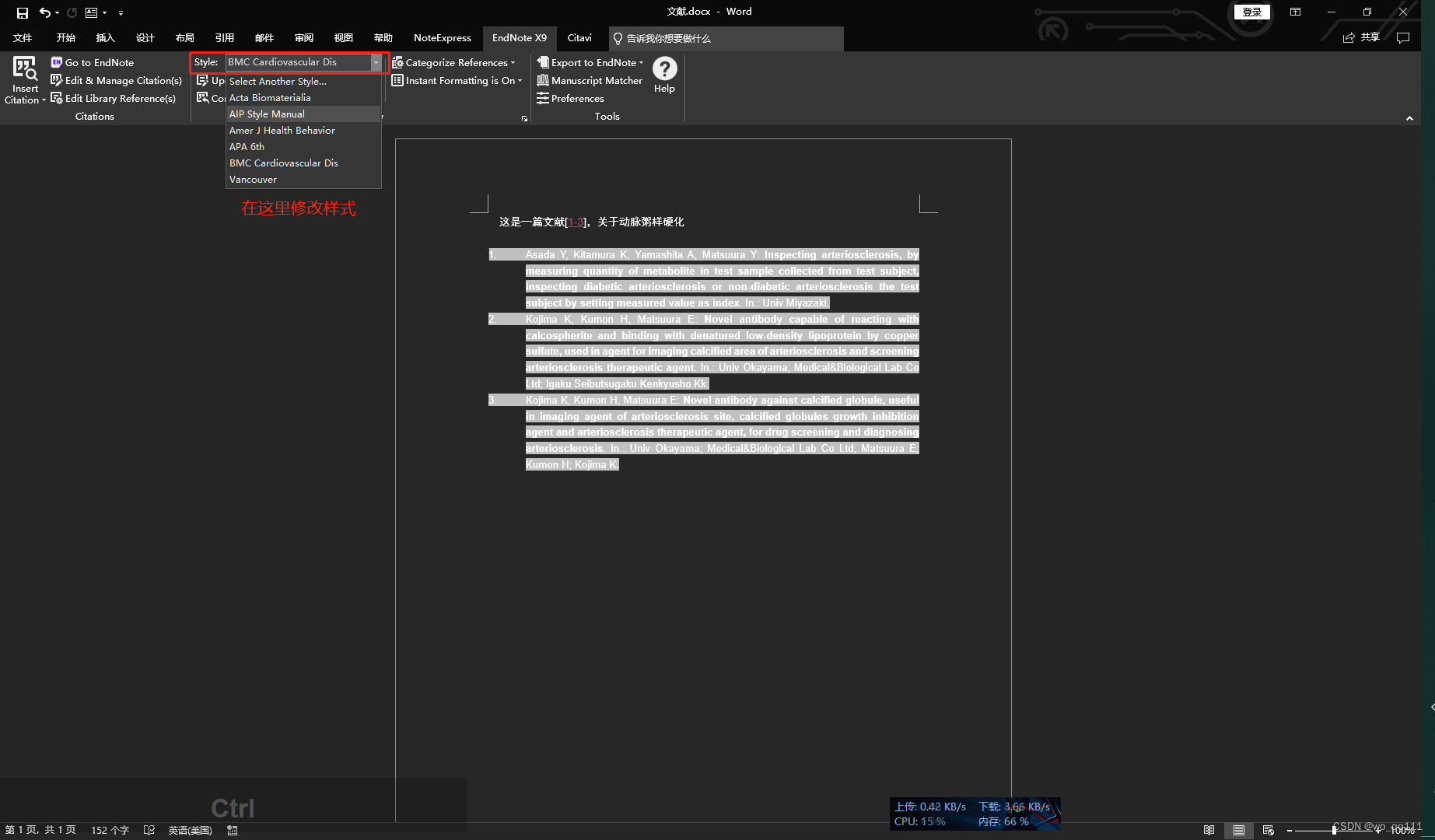The image size is (1435, 840).
Task: Switch to Read Mode view
Action: click(x=1209, y=830)
